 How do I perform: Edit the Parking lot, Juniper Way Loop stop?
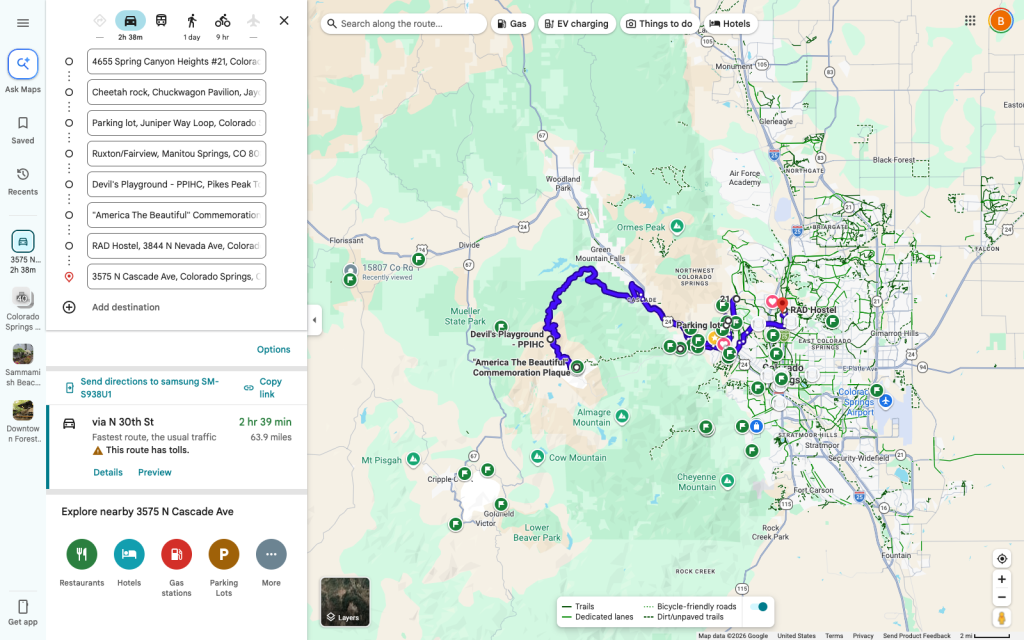(176, 123)
